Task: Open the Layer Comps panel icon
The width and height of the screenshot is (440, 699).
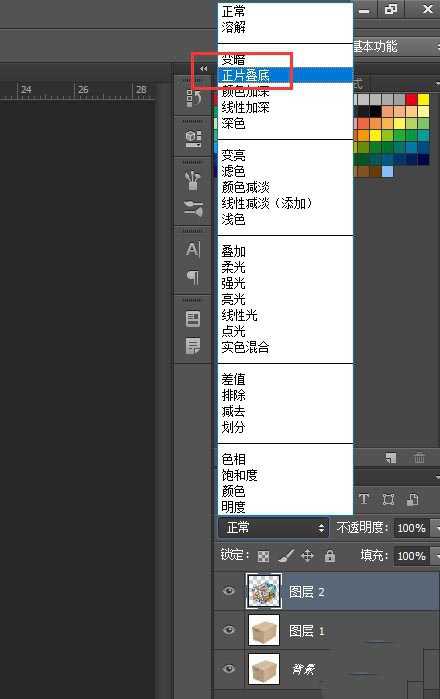Action: pos(193,318)
